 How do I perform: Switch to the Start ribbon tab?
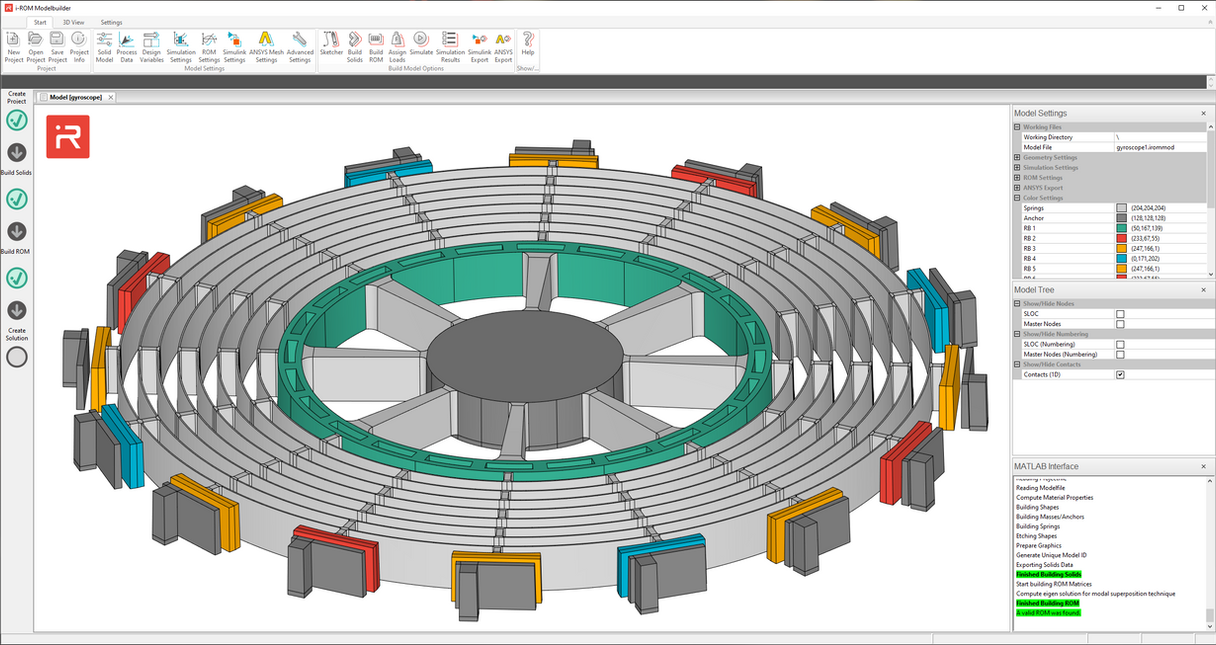40,21
